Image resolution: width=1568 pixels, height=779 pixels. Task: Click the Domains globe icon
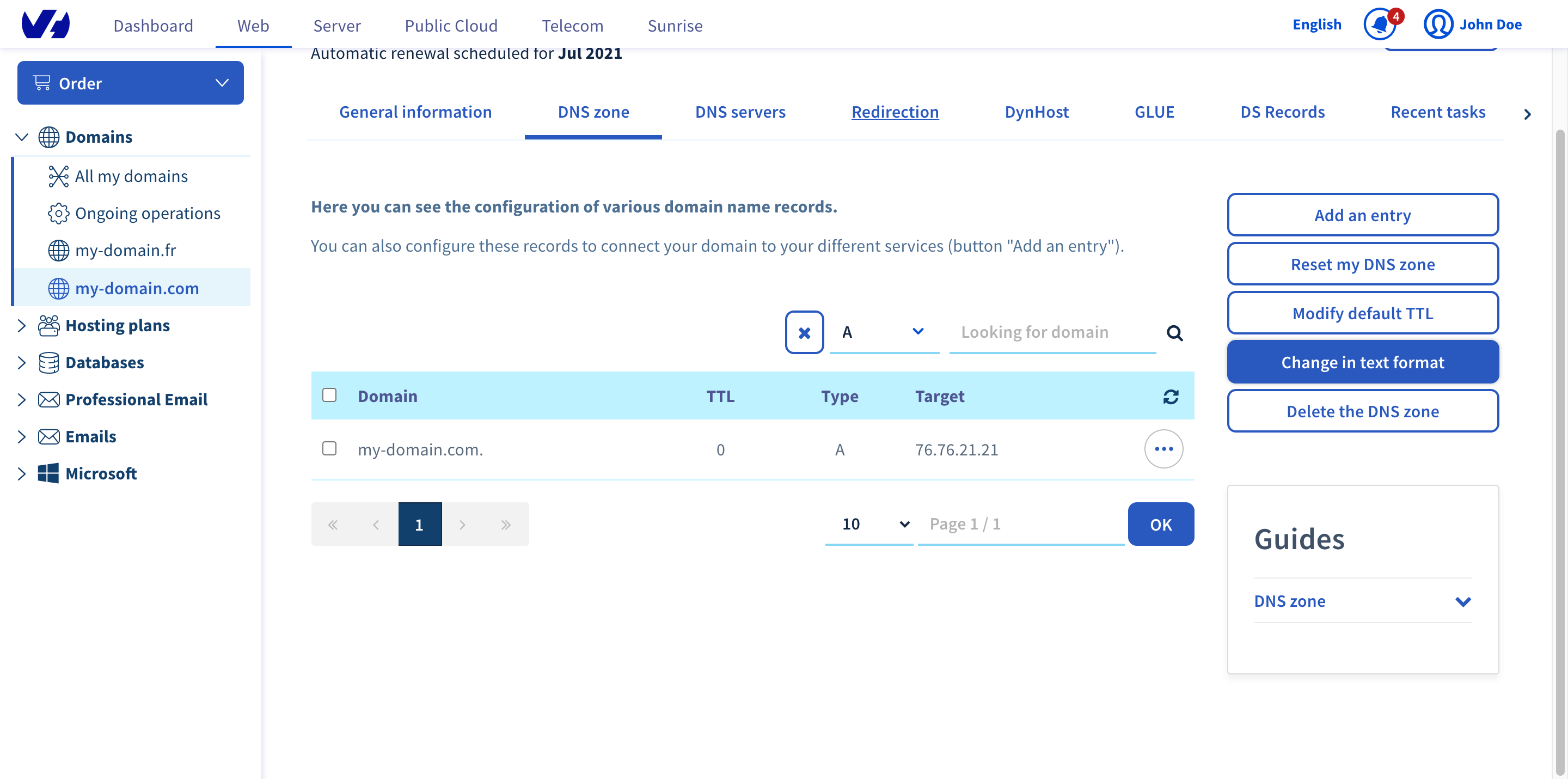click(48, 137)
